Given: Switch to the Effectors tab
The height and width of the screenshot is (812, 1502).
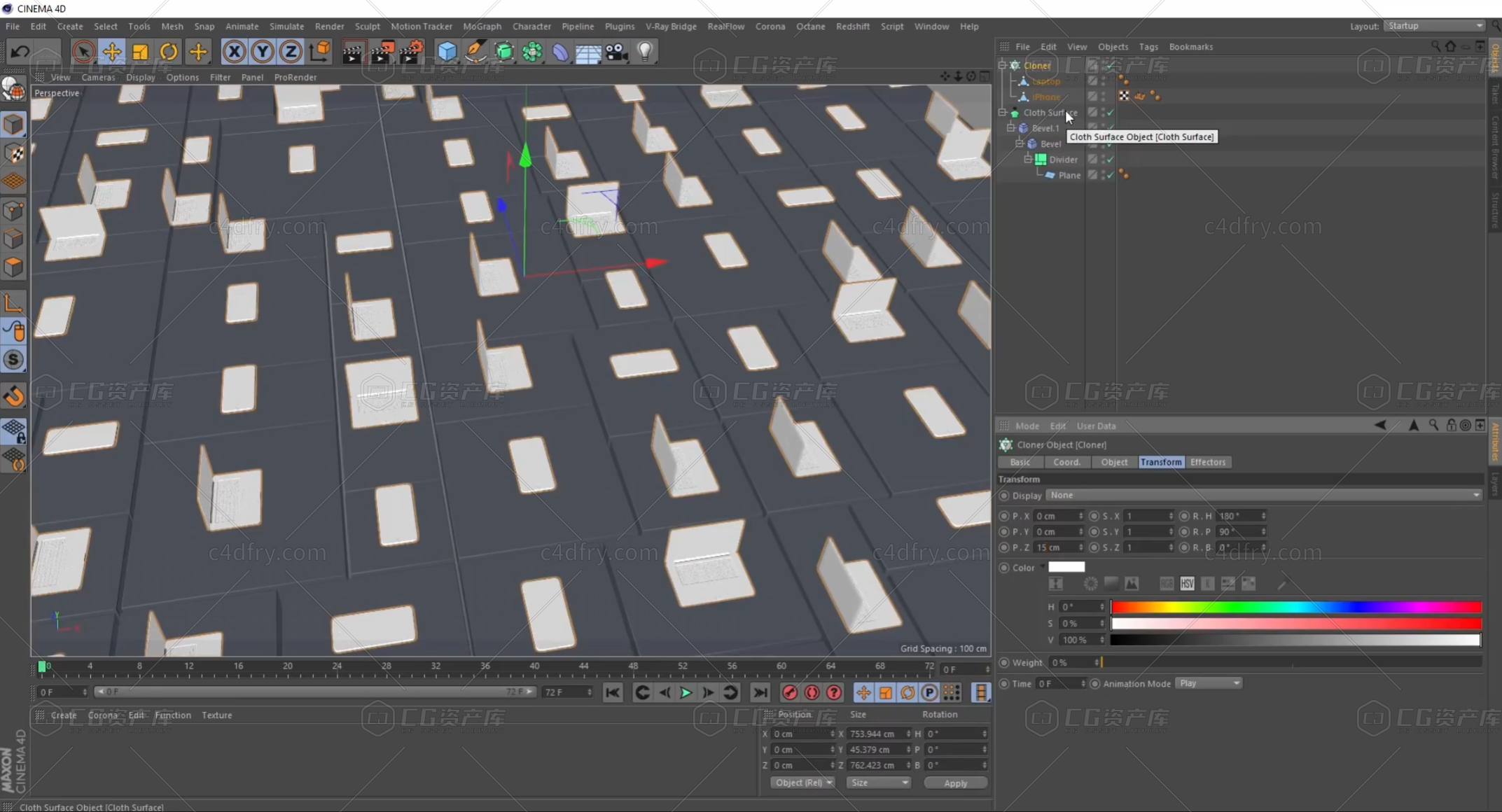Looking at the screenshot, I should point(1208,462).
